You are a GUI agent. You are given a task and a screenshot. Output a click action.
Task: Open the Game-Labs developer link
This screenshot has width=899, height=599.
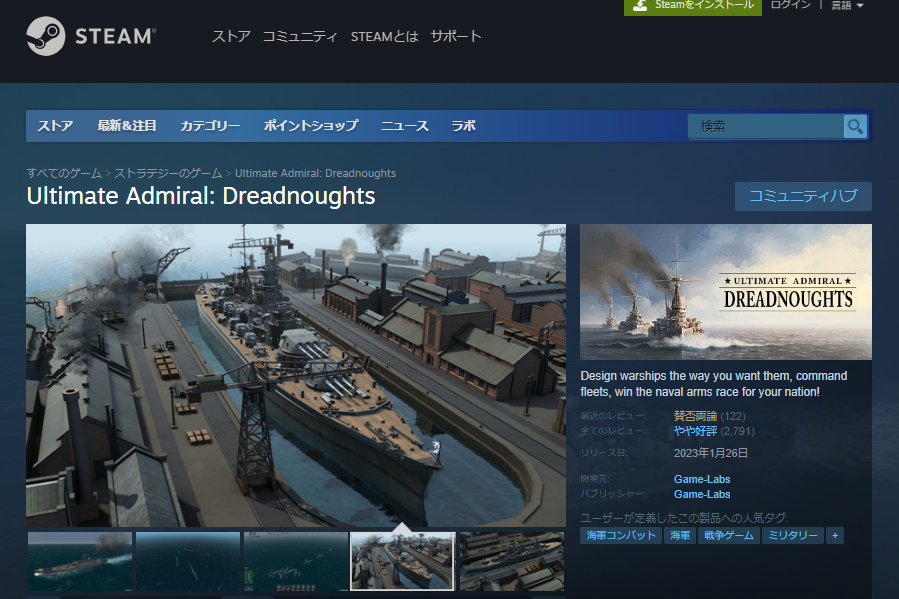click(x=702, y=479)
